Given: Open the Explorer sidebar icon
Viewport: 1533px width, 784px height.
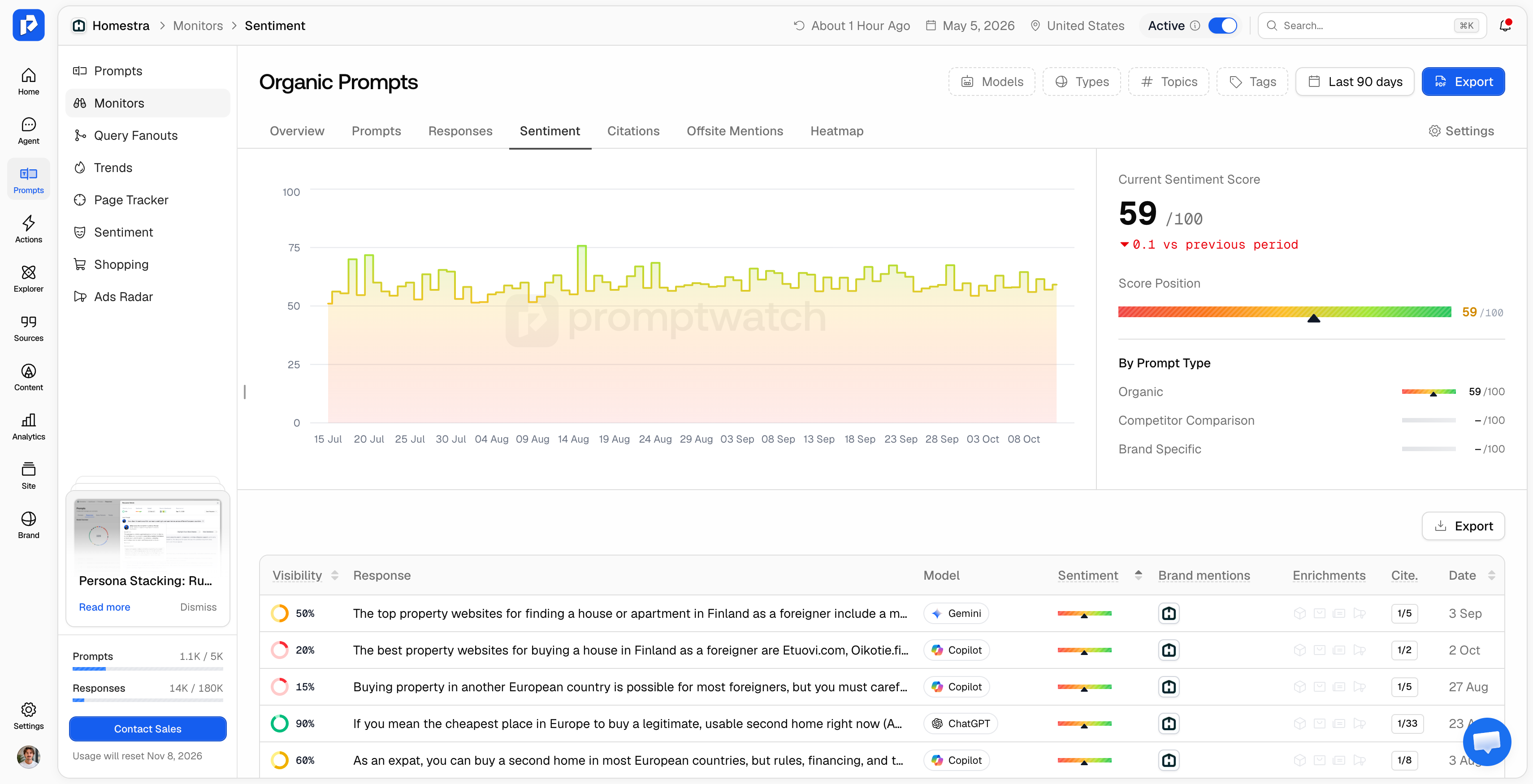Looking at the screenshot, I should [29, 279].
